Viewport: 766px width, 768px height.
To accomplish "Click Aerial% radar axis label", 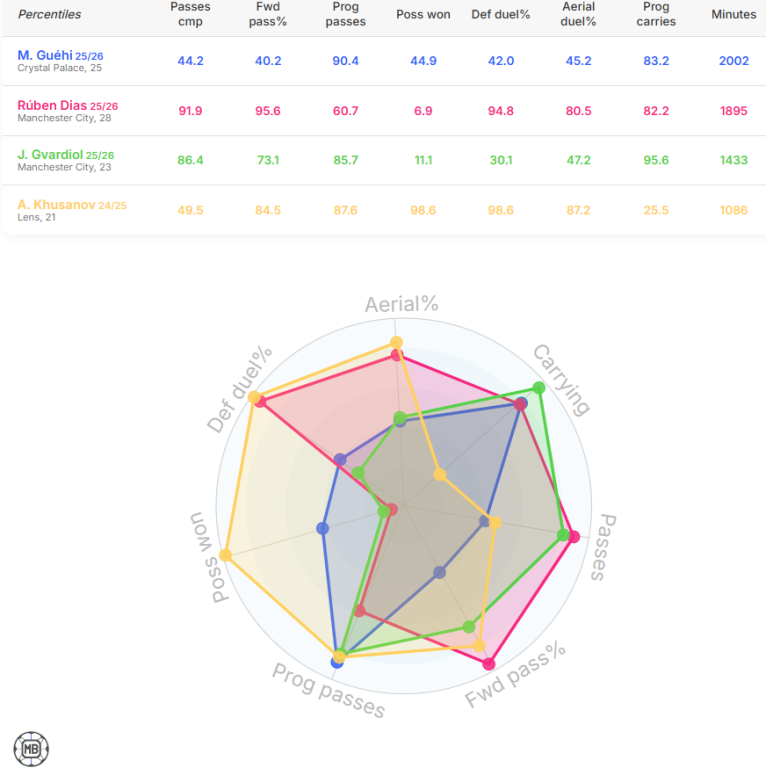I will [401, 304].
